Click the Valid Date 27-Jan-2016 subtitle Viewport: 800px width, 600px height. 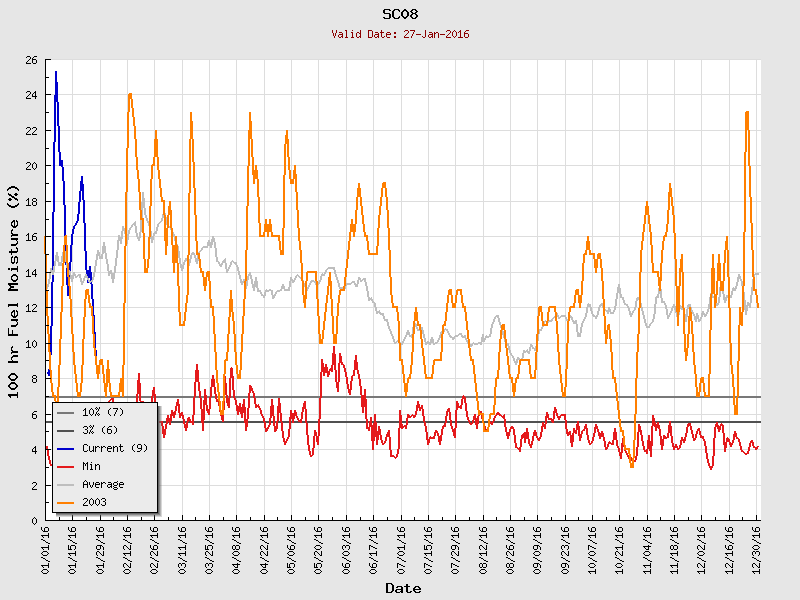click(400, 34)
